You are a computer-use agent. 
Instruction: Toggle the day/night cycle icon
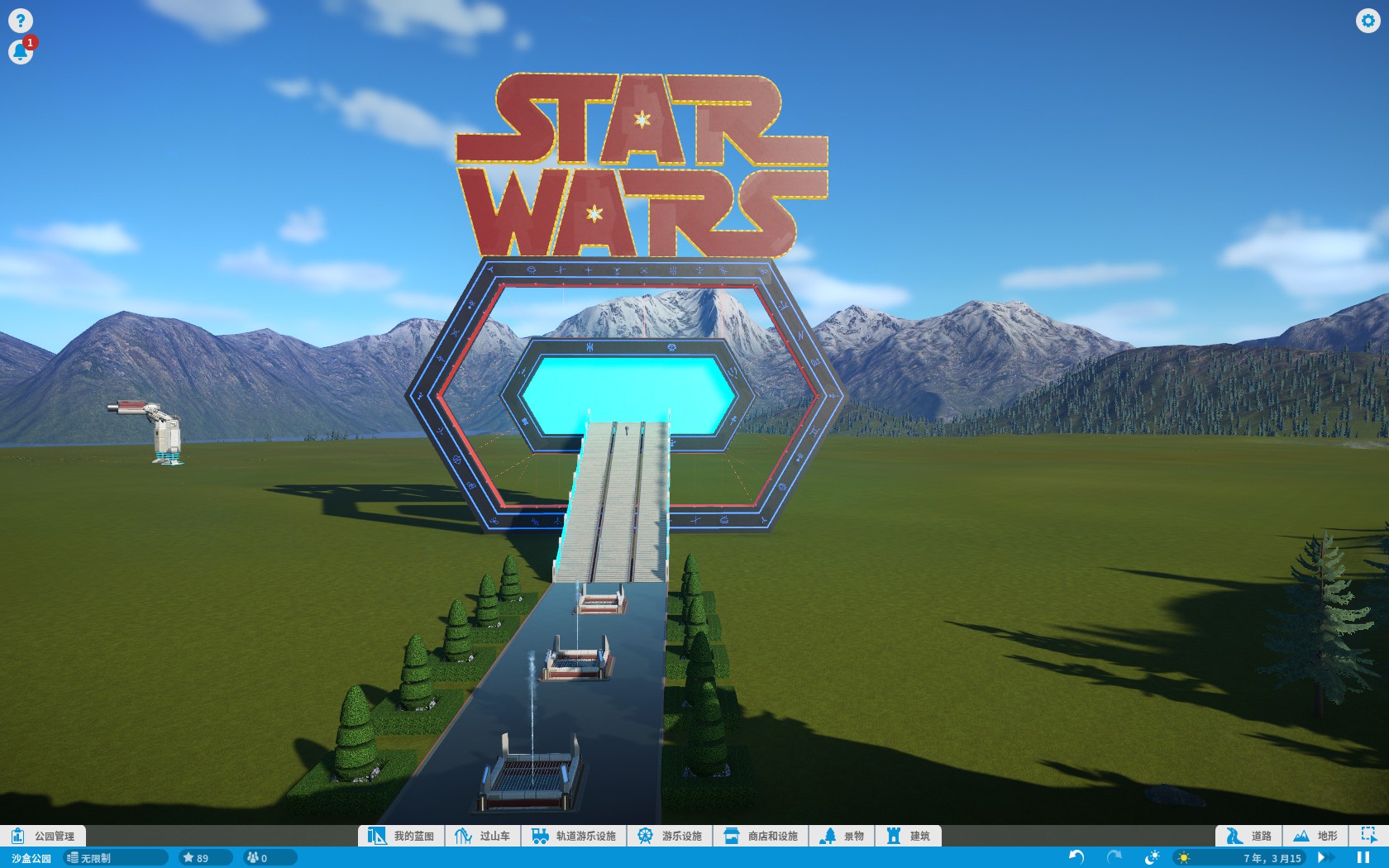click(1152, 857)
